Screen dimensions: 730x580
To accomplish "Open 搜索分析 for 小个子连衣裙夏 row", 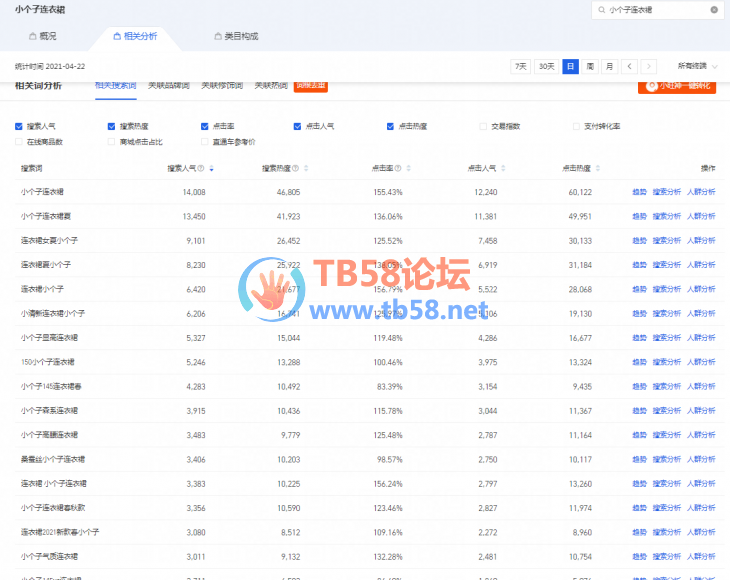I will [x=667, y=216].
